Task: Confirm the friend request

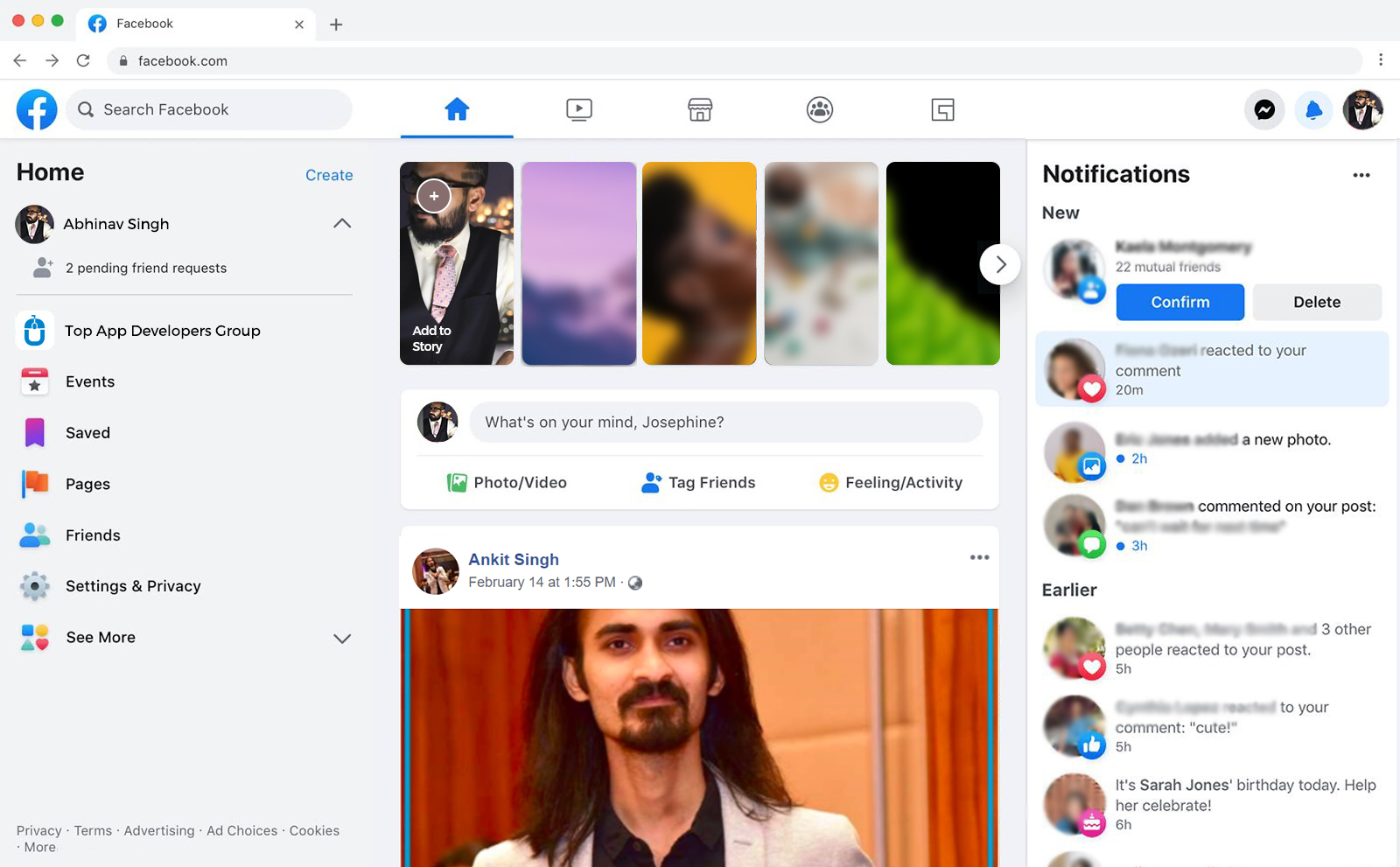Action: point(1179,303)
